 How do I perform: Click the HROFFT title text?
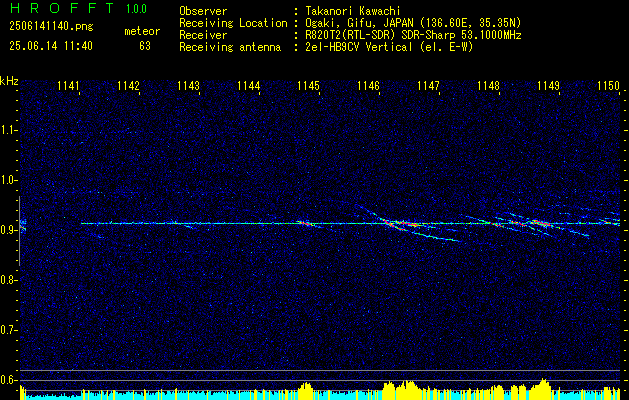[x=62, y=8]
